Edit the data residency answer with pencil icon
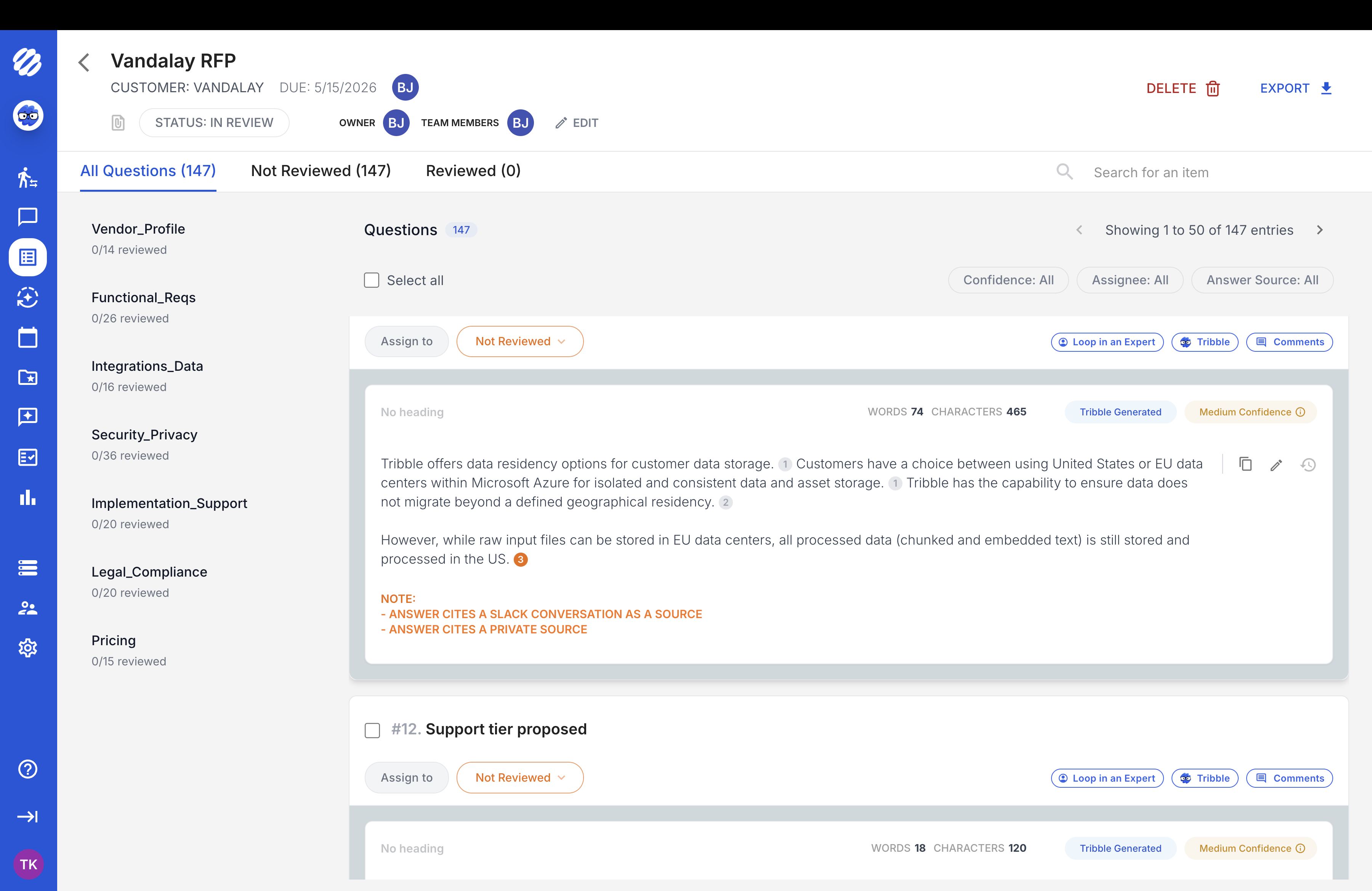Screen dimensions: 1372x891 tap(1276, 465)
